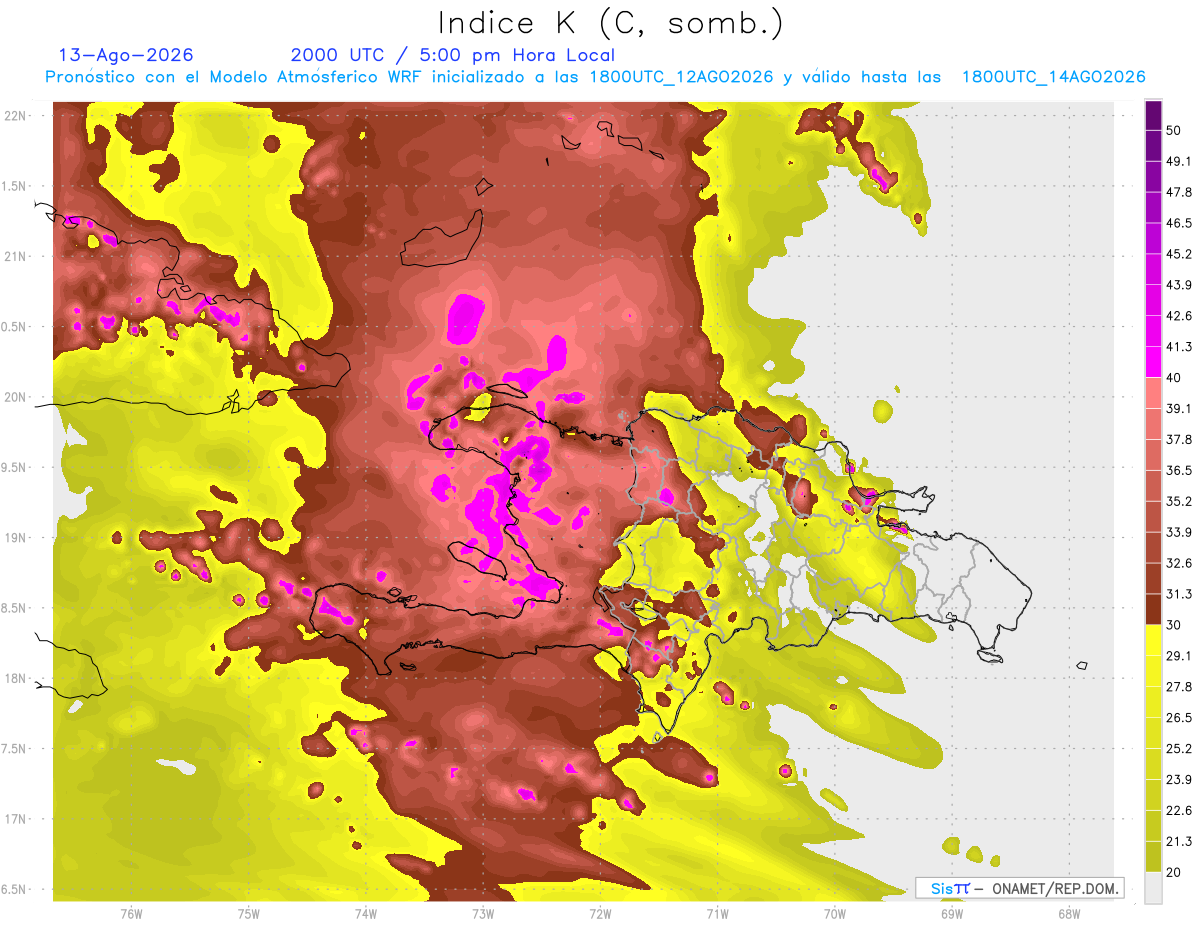Viewport: 1200px width, 927px height.
Task: Click the longitude label "70W"
Action: (x=835, y=913)
